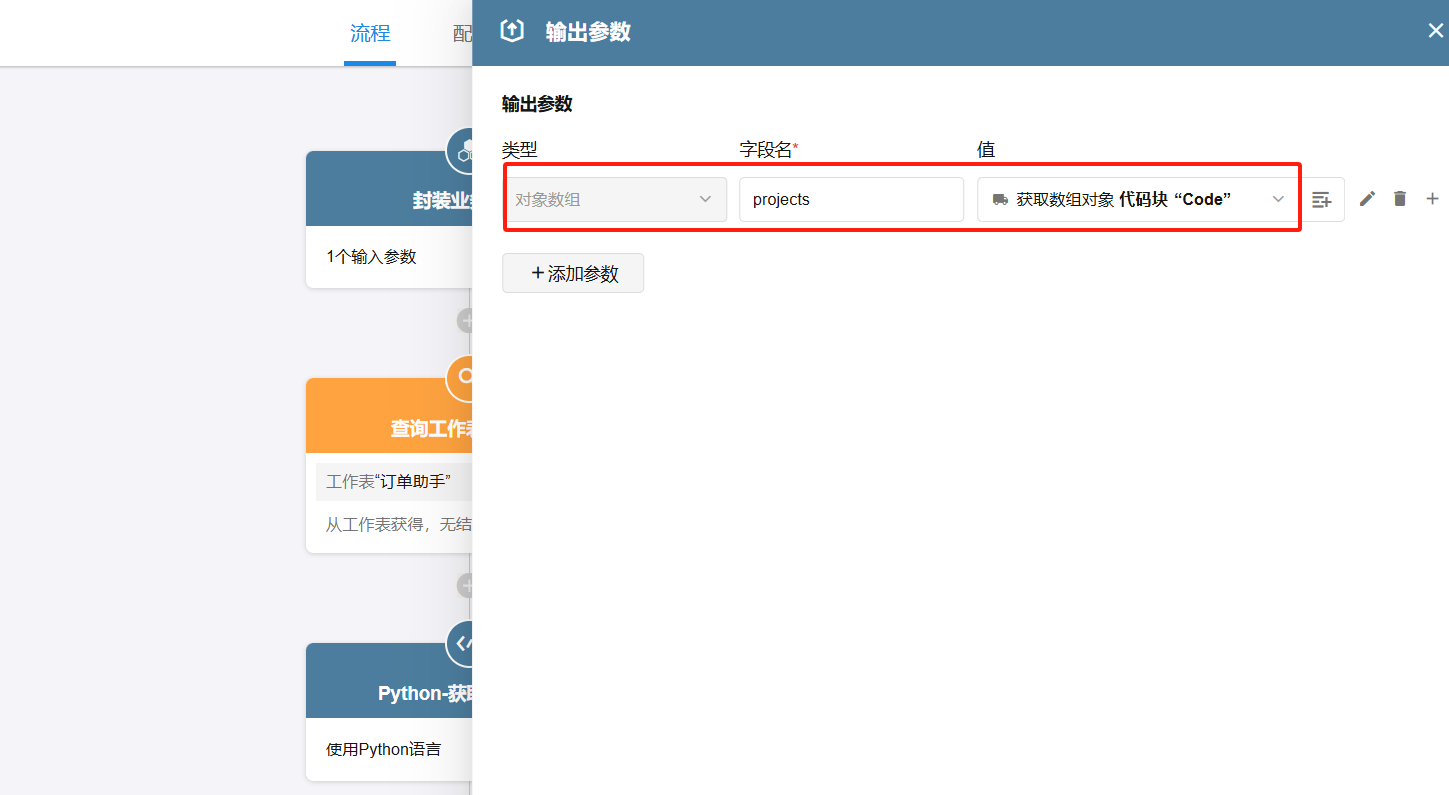Click the output icon in the blue panel header

tap(512, 31)
